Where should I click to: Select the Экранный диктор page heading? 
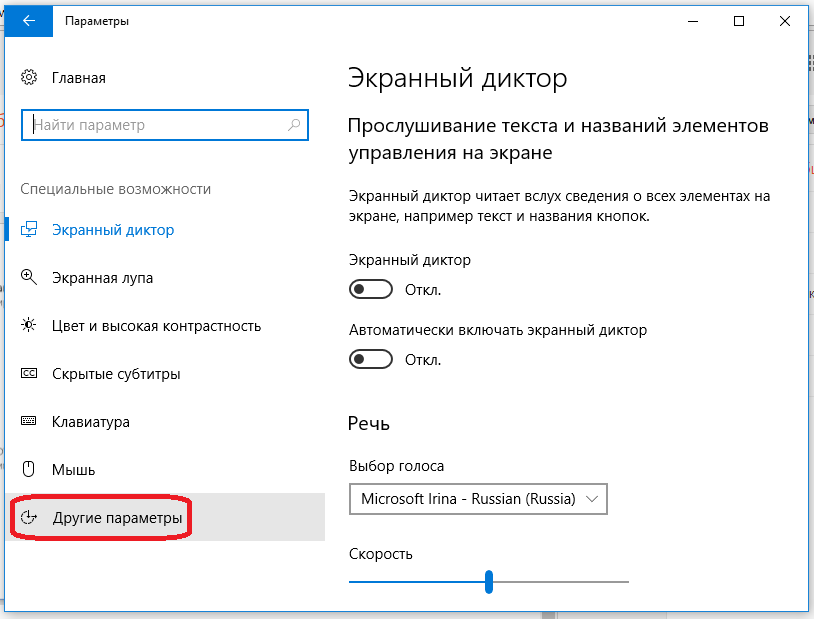coord(457,79)
